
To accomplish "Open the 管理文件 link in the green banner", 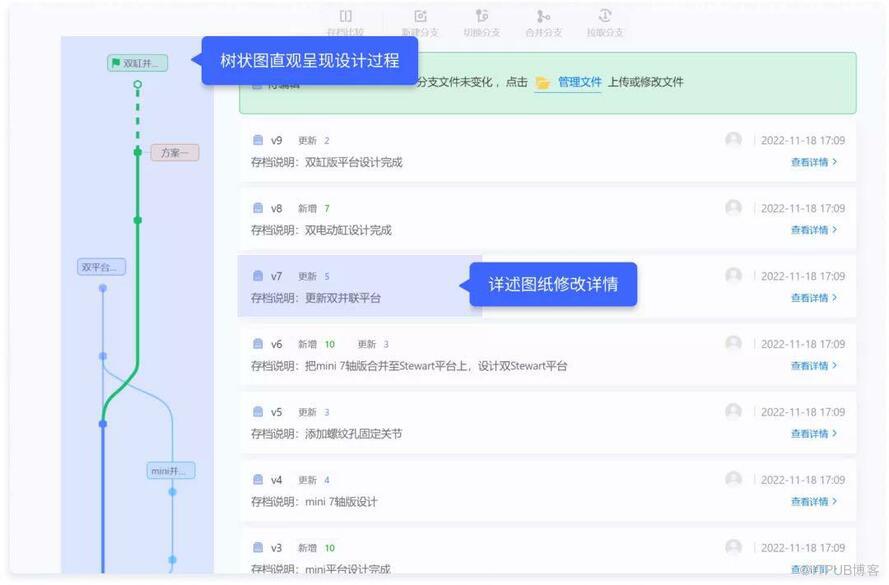I will [578, 83].
